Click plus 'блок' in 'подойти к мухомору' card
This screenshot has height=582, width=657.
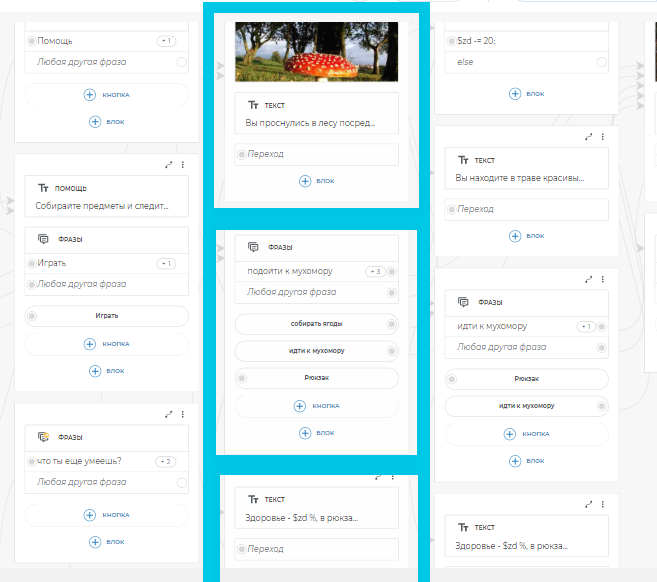[305, 433]
